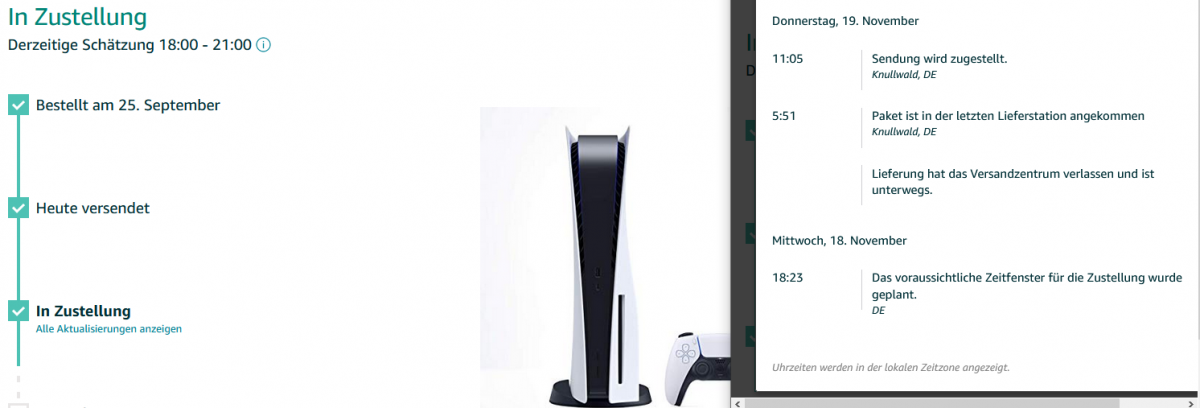This screenshot has height=408, width=1200.
Task: Click the info icon beside the delivery estimate
Action: [x=264, y=45]
